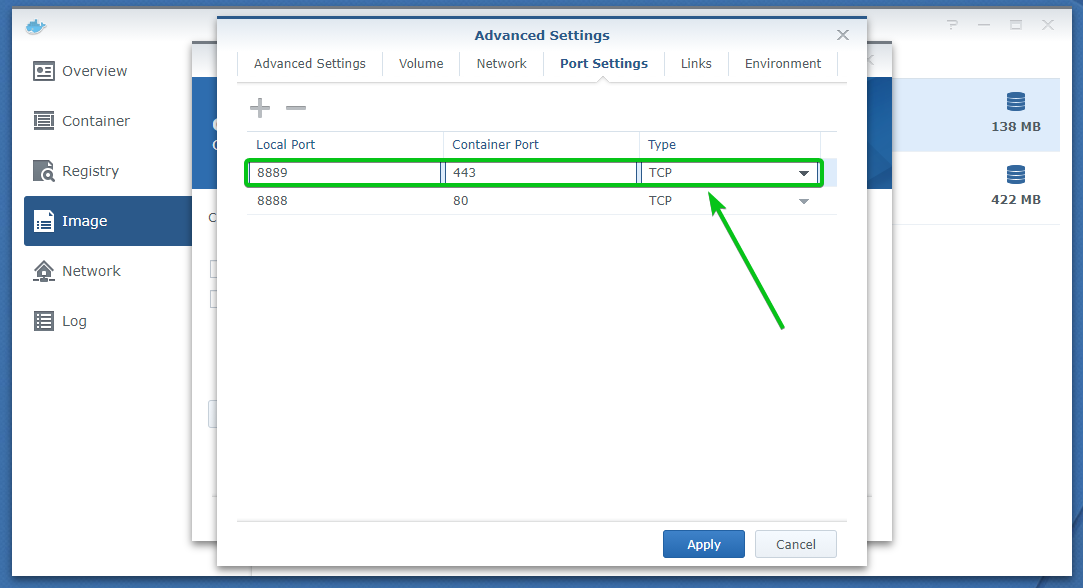Viewport: 1083px width, 588px height.
Task: Select the Port Settings tab
Action: click(604, 64)
